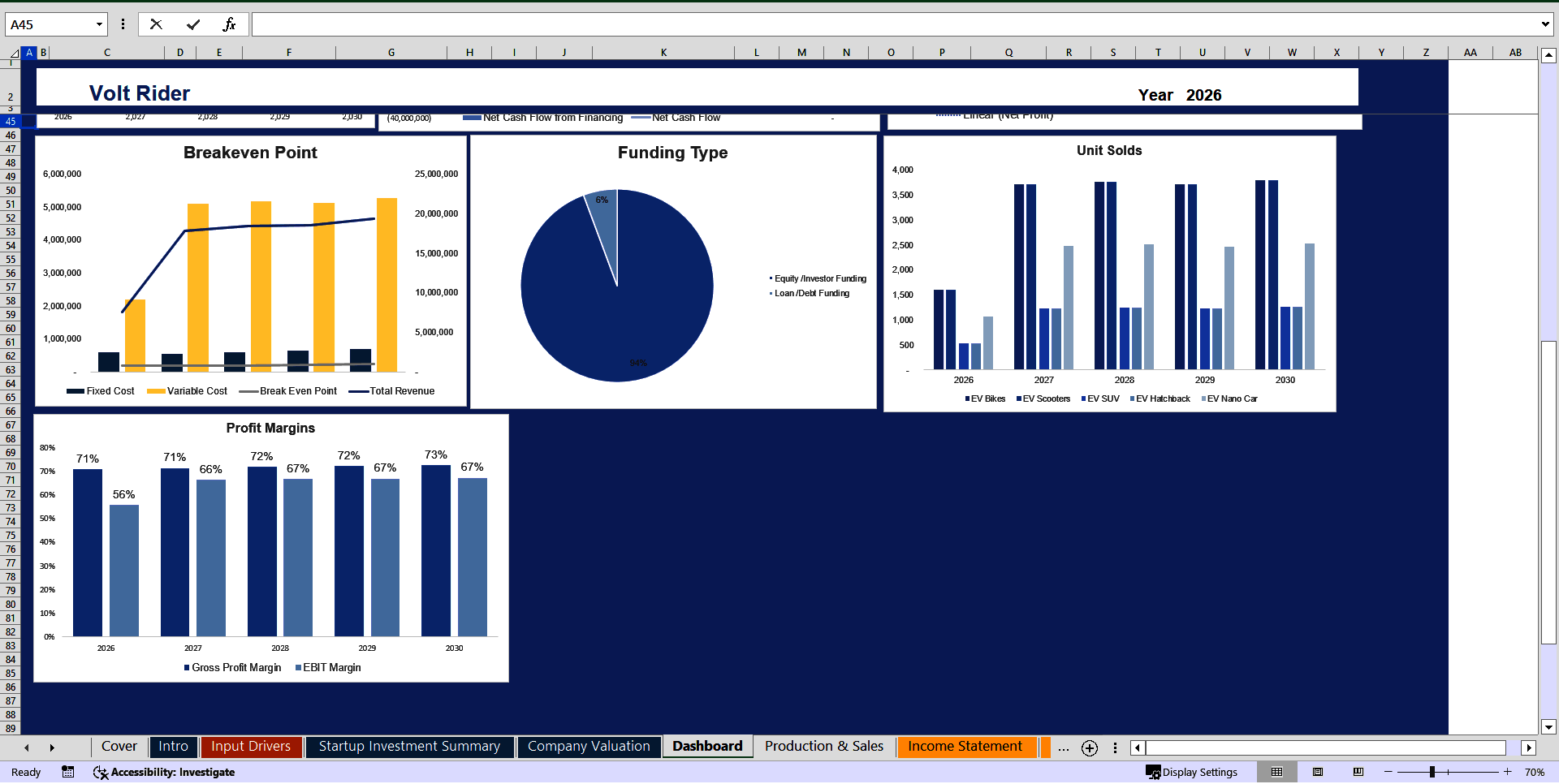Screen dimensions: 1559x784
Task: Click the formula bar options dots
Action: click(x=123, y=24)
